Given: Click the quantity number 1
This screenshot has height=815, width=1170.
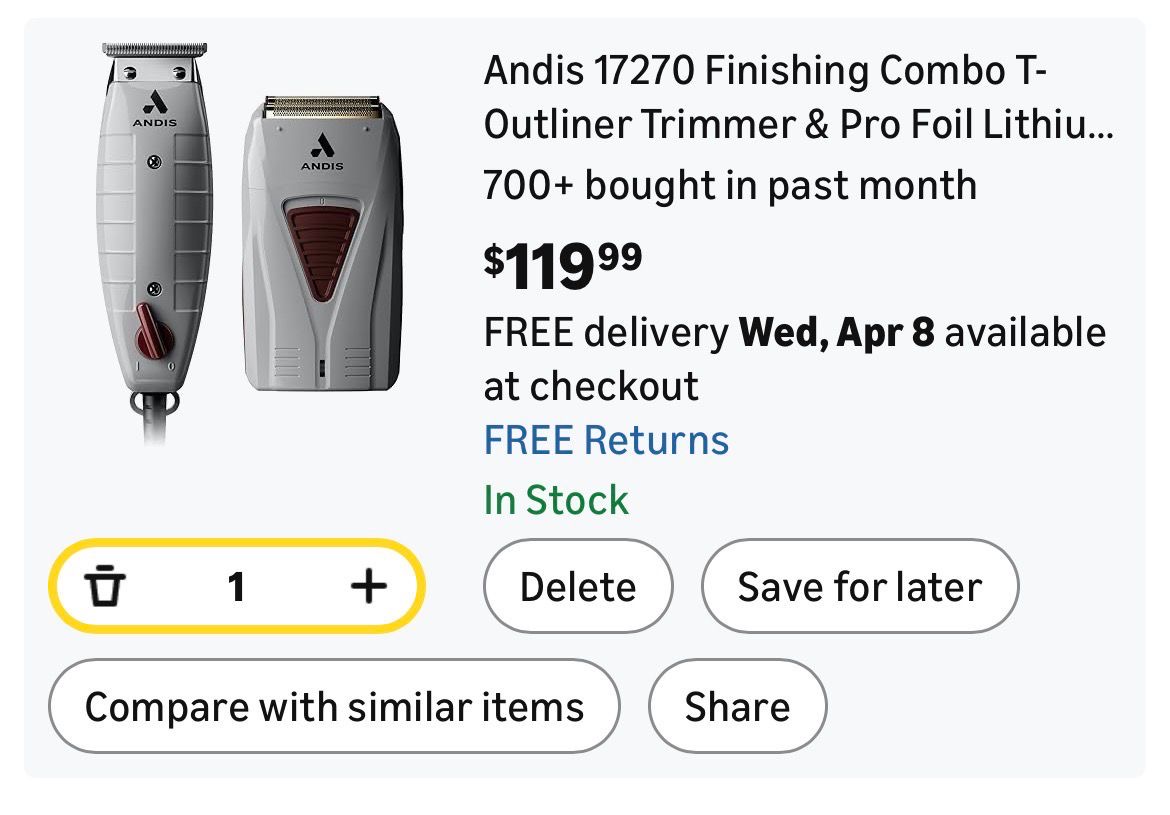Looking at the screenshot, I should coord(236,587).
